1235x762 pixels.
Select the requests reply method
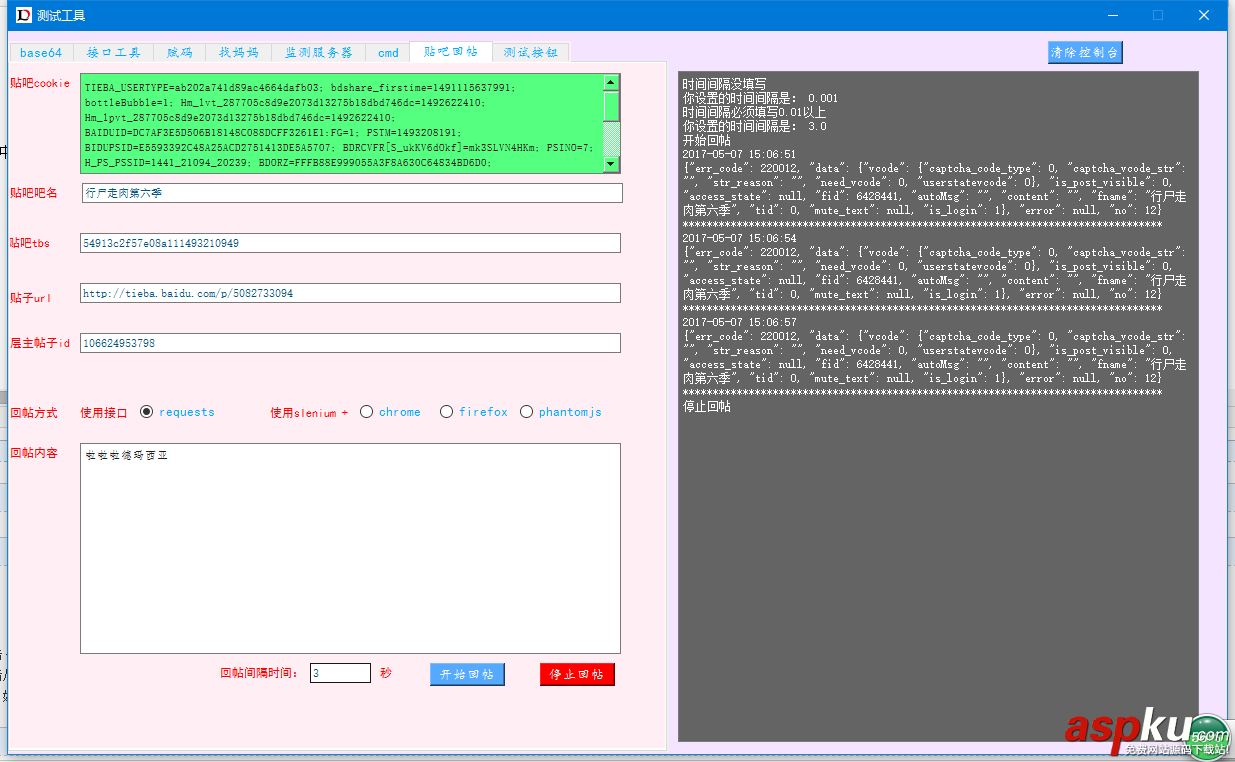point(147,411)
